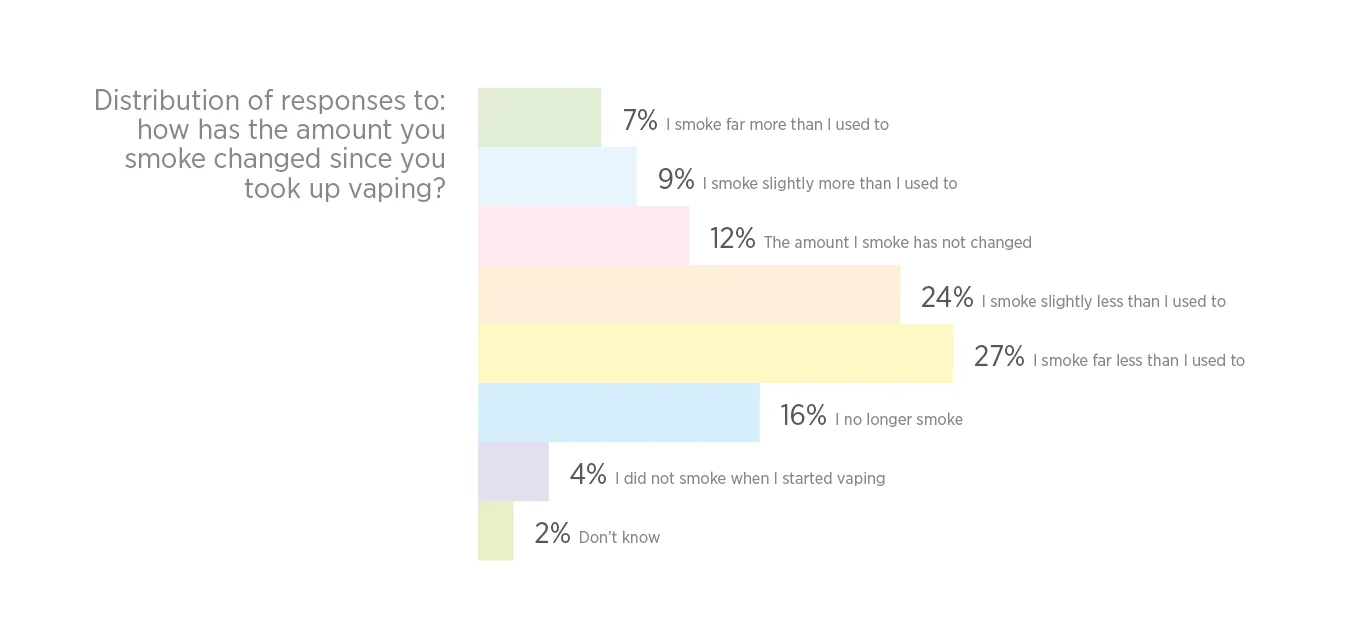Click the purple 4% bar
Image resolution: width=1355 pixels, height=624 pixels.
pos(513,471)
